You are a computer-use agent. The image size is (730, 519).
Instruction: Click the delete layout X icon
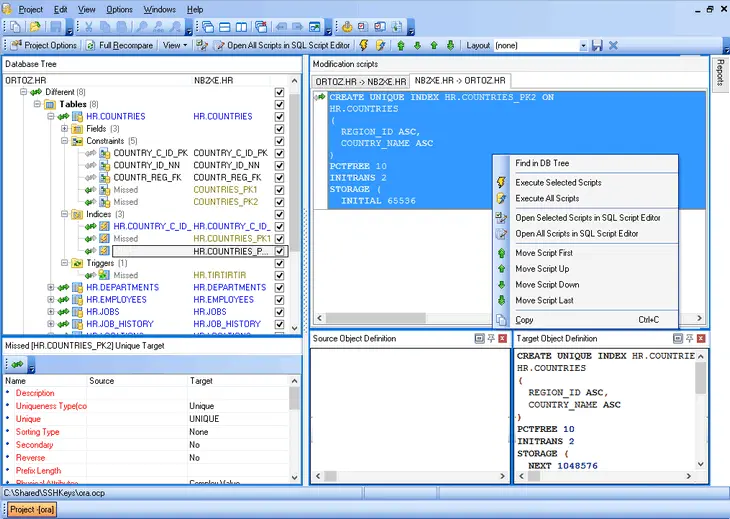pos(613,45)
